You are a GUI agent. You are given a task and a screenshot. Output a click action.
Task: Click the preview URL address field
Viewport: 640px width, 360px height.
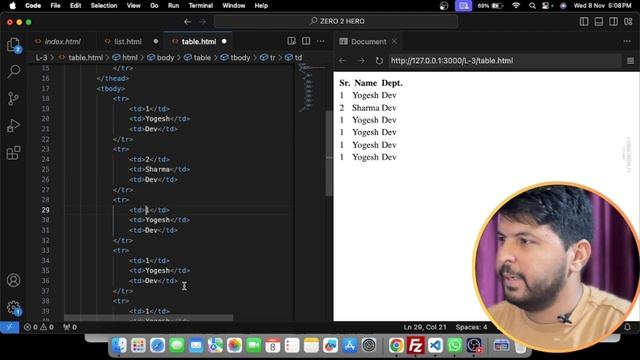[504, 61]
